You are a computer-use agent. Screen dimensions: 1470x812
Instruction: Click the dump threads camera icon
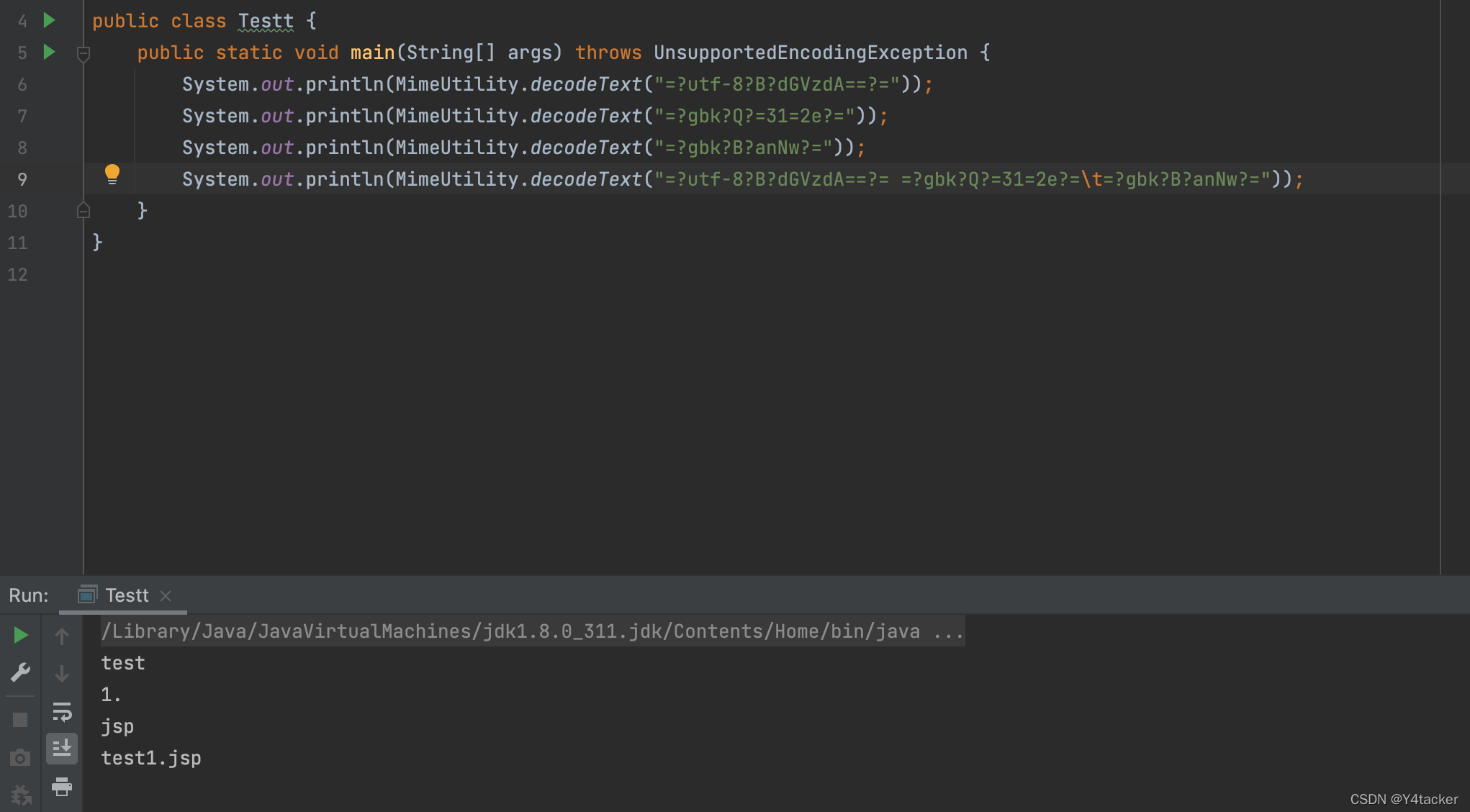pyautogui.click(x=20, y=757)
